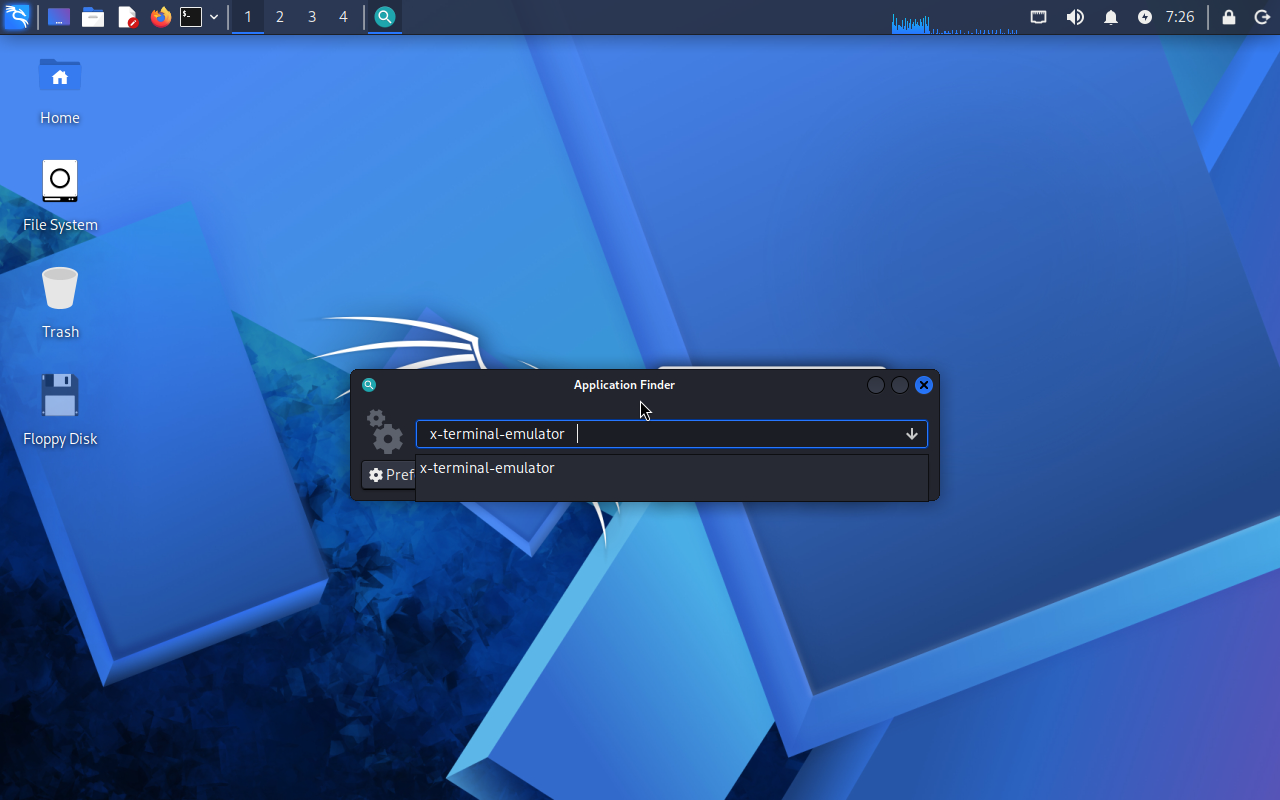Open the file manager from the panel
The width and height of the screenshot is (1280, 800).
(x=93, y=17)
